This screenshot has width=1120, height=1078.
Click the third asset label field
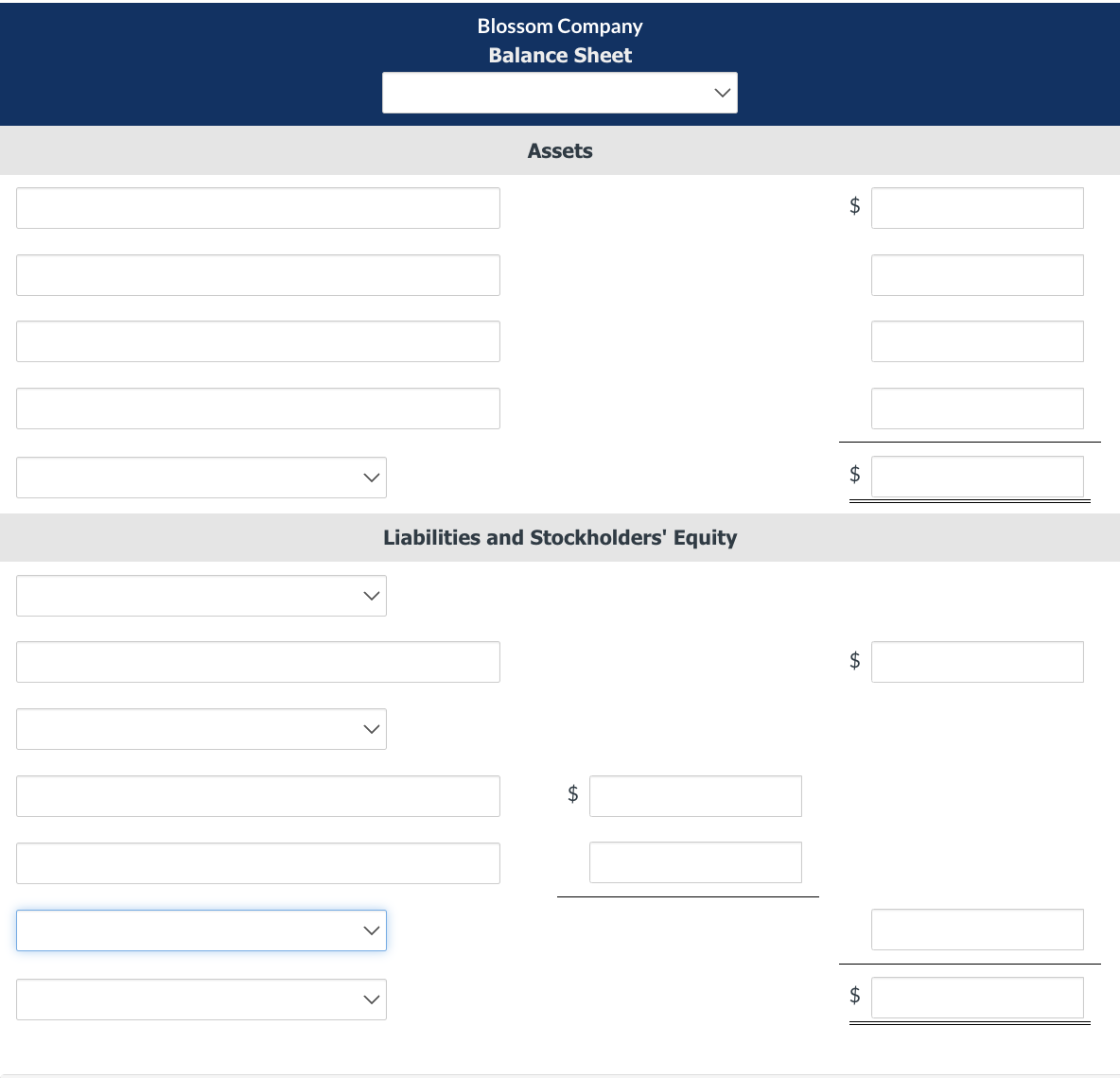(x=258, y=341)
